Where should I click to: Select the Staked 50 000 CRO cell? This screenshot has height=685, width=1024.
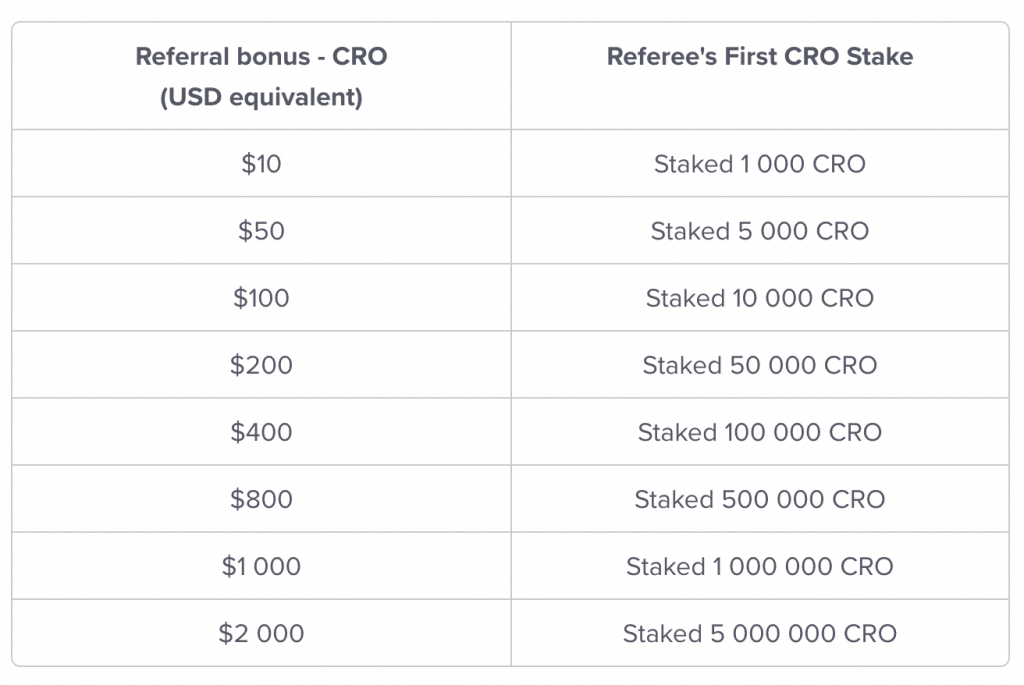(x=760, y=365)
